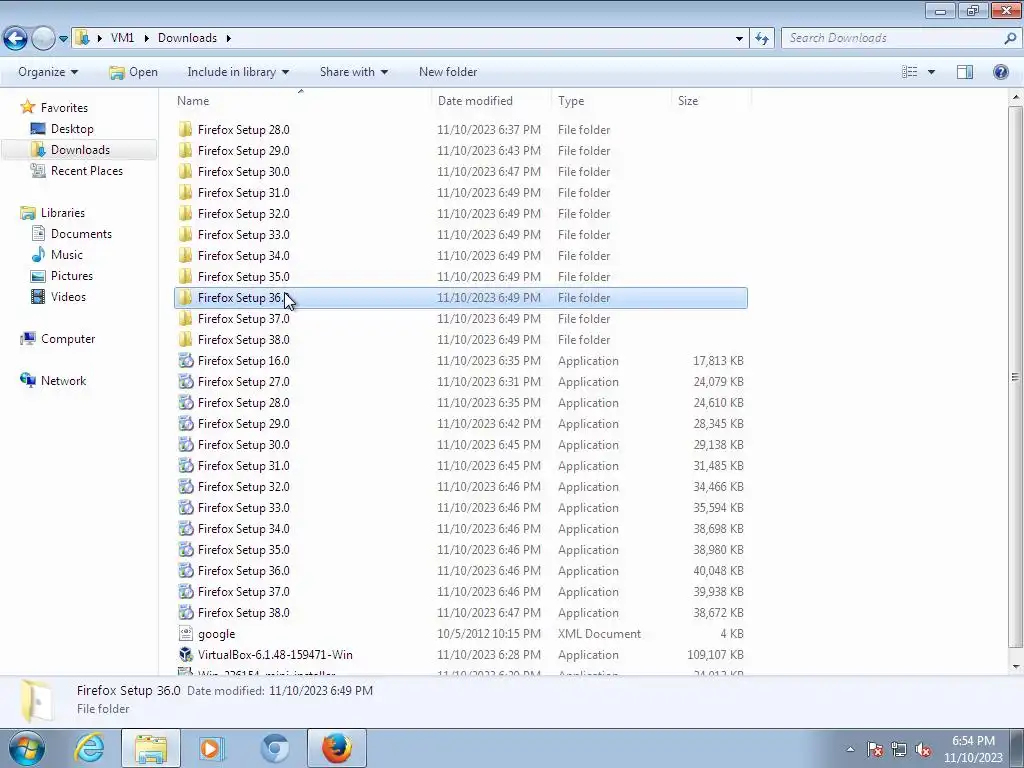Open Desktop in Favorites

pos(72,129)
